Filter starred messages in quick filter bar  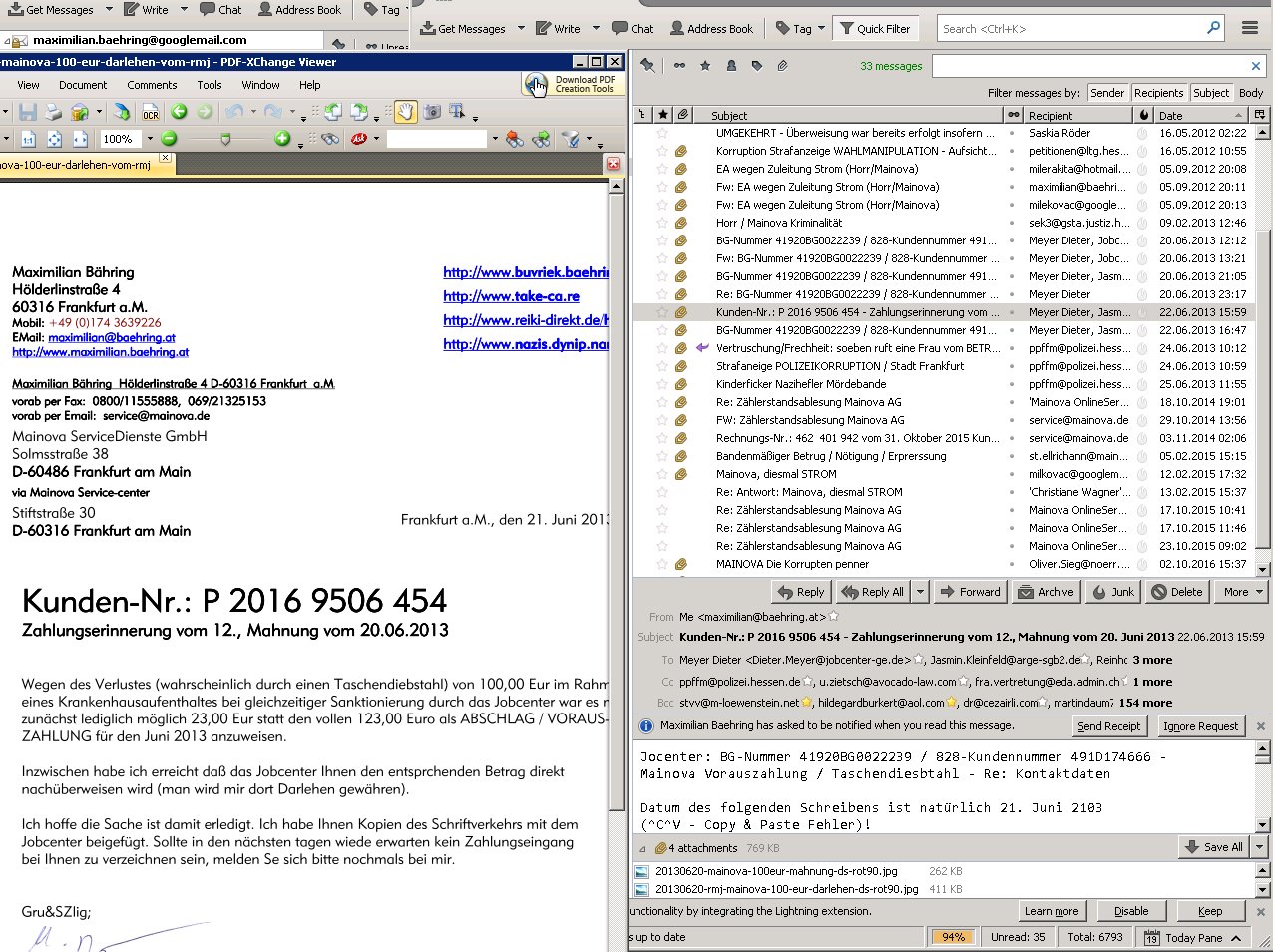[705, 66]
